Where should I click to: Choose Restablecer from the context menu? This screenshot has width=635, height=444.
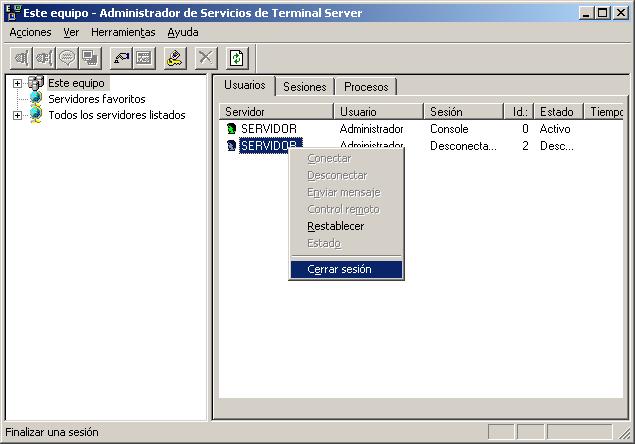(x=335, y=226)
